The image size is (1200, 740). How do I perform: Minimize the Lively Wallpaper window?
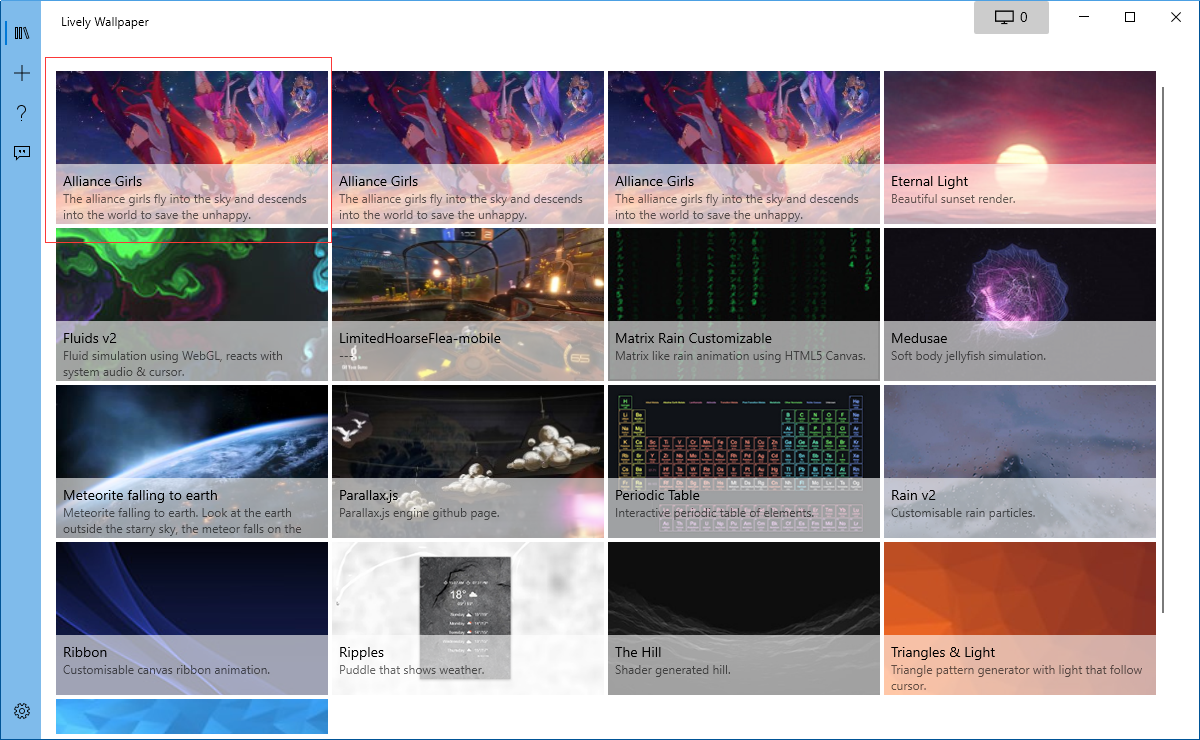pos(1084,17)
